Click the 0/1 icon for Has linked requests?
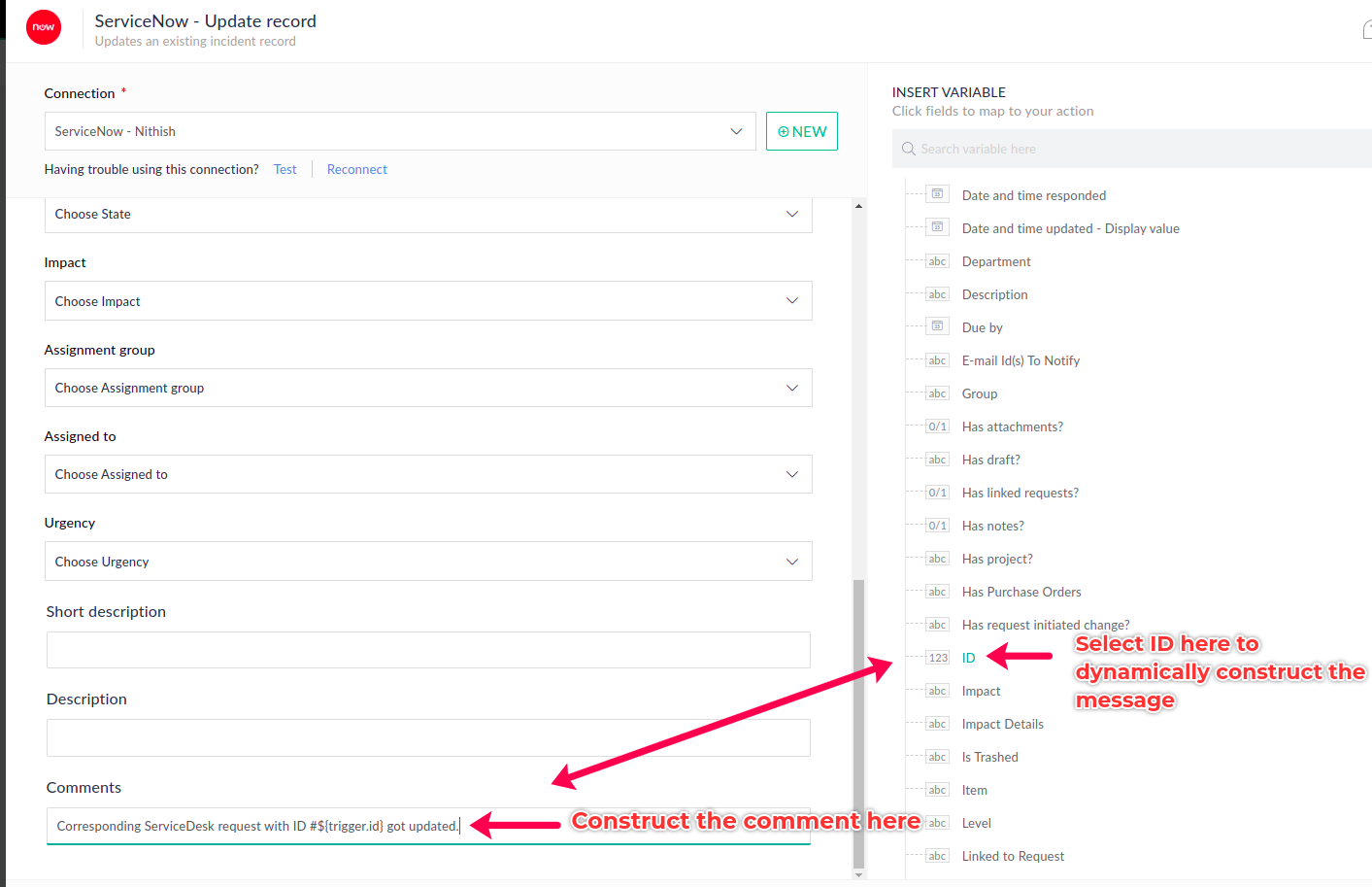This screenshot has width=1372, height=887. click(937, 493)
